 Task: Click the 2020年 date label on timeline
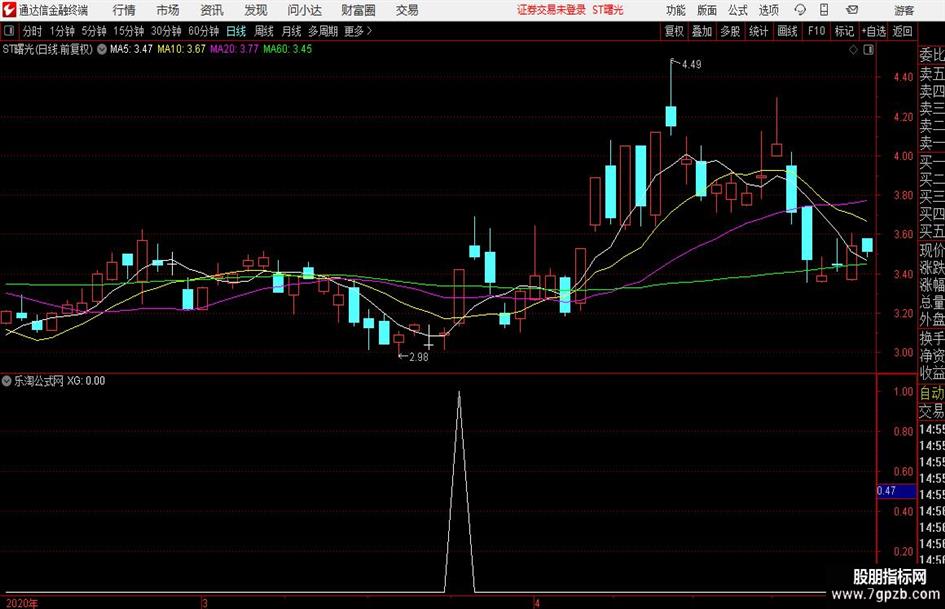pyautogui.click(x=22, y=603)
